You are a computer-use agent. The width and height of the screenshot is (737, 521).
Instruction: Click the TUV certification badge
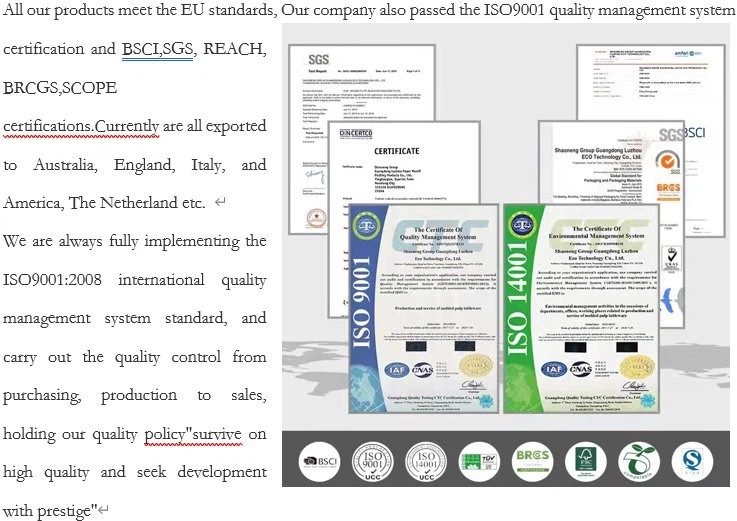pyautogui.click(x=477, y=460)
